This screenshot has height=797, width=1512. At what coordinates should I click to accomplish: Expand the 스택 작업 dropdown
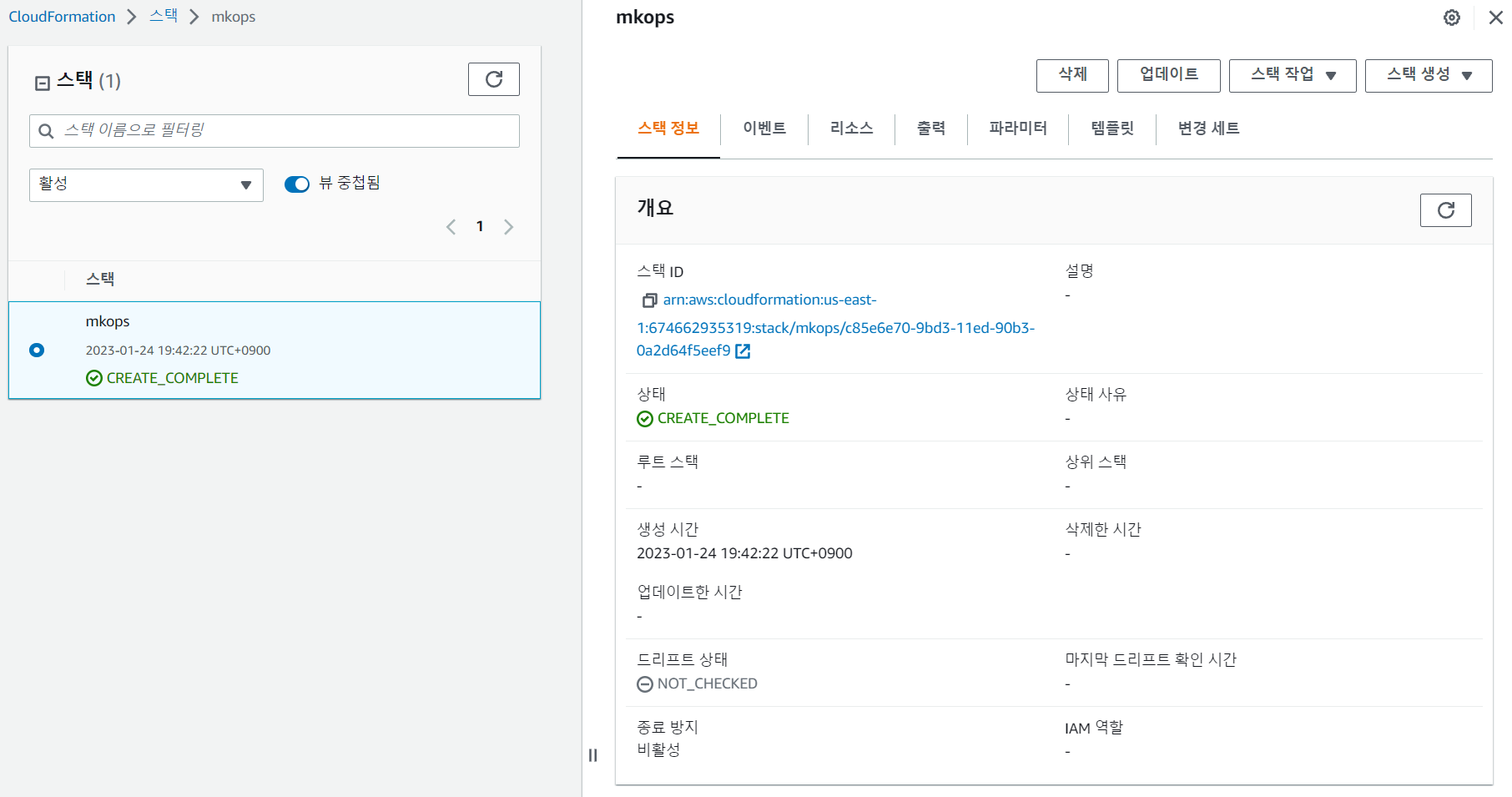pyautogui.click(x=1292, y=75)
